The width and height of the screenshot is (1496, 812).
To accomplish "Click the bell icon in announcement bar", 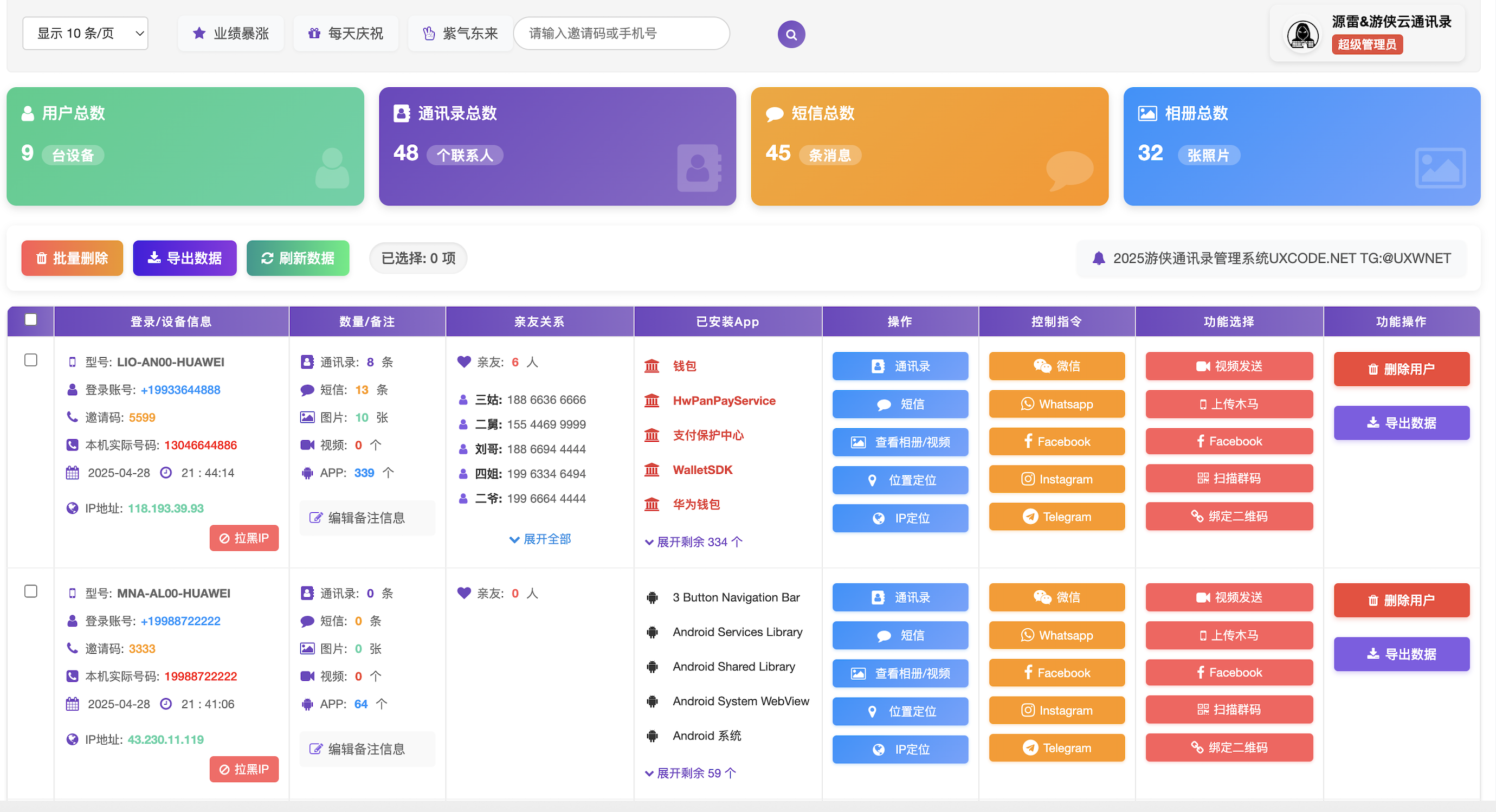I will coord(1098,258).
